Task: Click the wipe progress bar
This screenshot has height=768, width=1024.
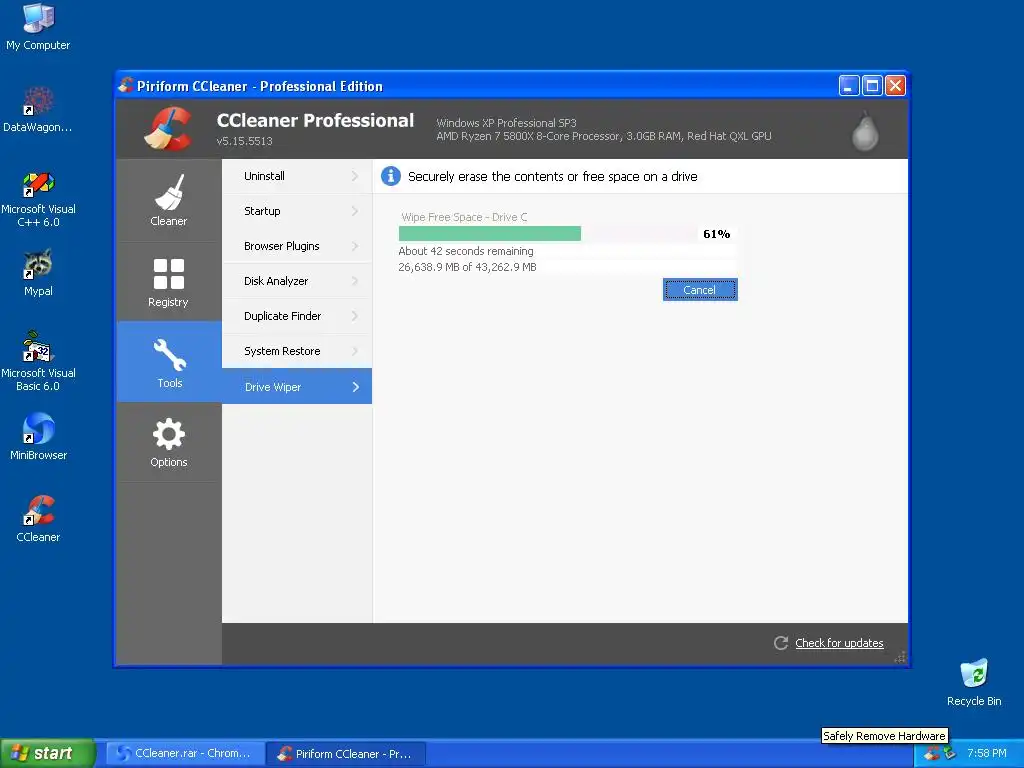Action: point(547,234)
